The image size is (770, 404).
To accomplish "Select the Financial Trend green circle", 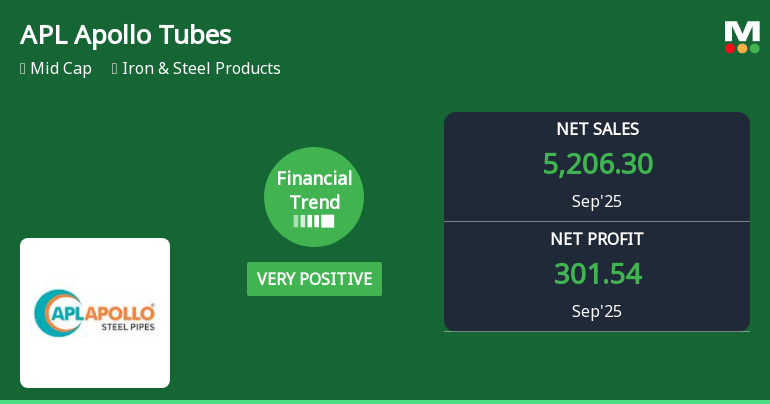I will (x=314, y=197).
